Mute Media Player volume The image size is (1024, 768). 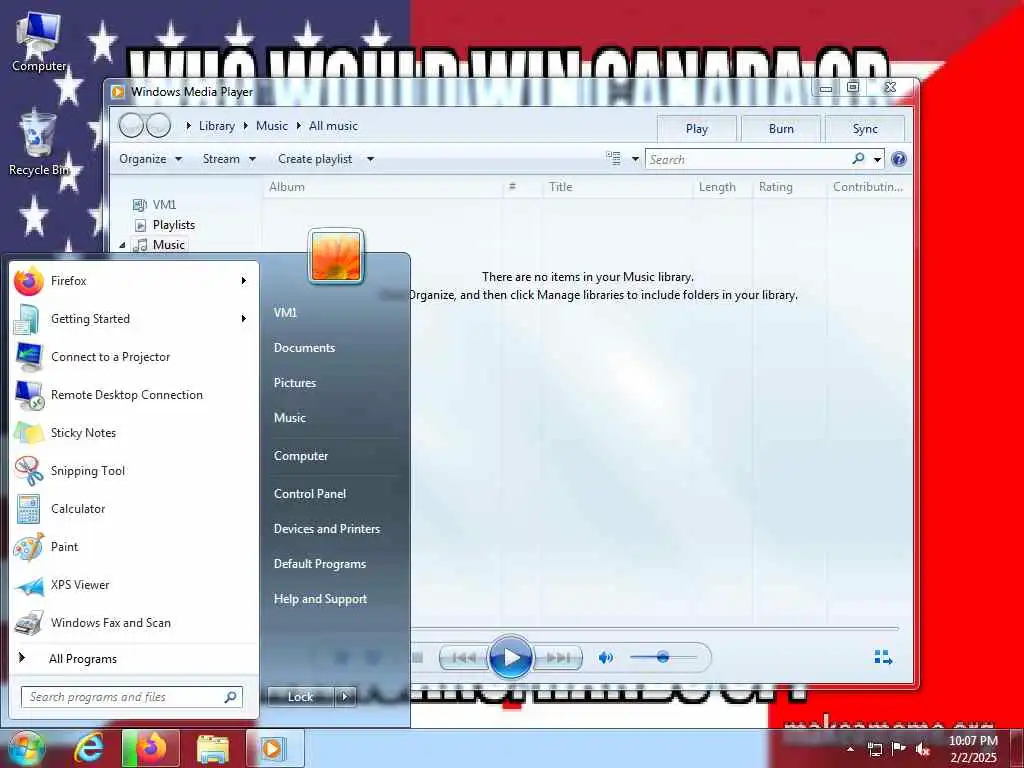click(605, 658)
